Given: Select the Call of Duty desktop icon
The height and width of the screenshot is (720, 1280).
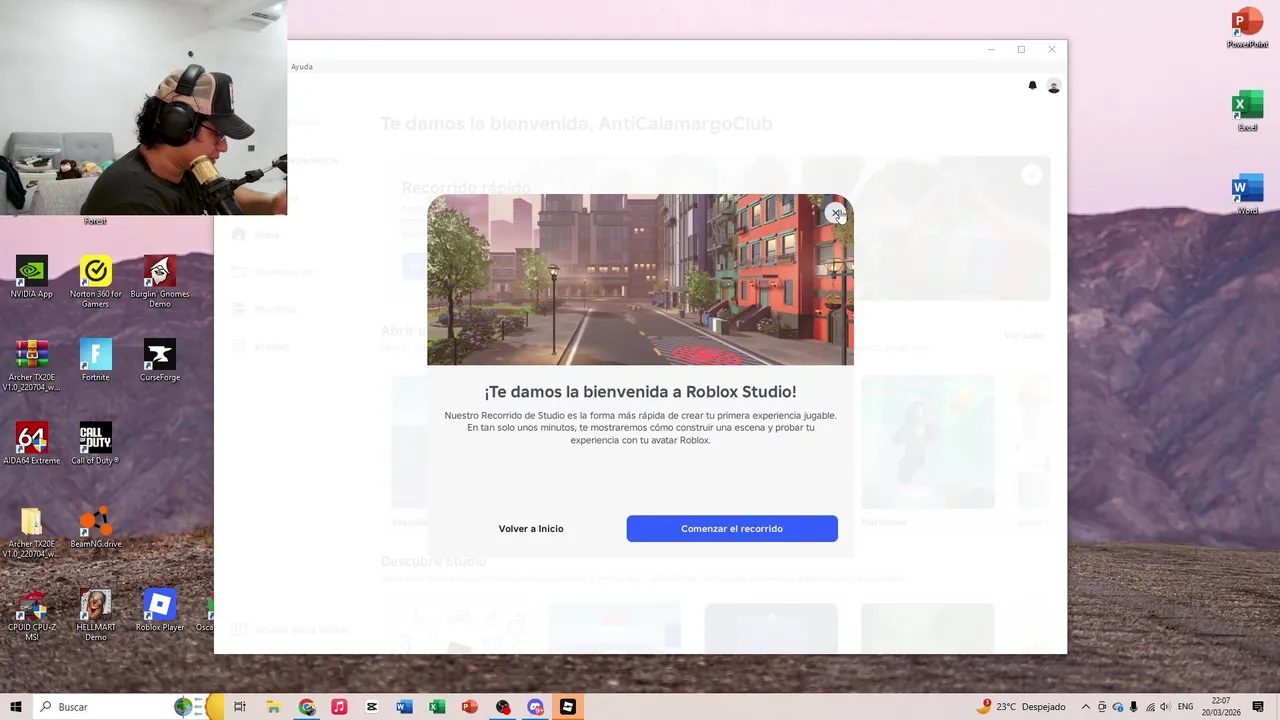Looking at the screenshot, I should pos(96,443).
